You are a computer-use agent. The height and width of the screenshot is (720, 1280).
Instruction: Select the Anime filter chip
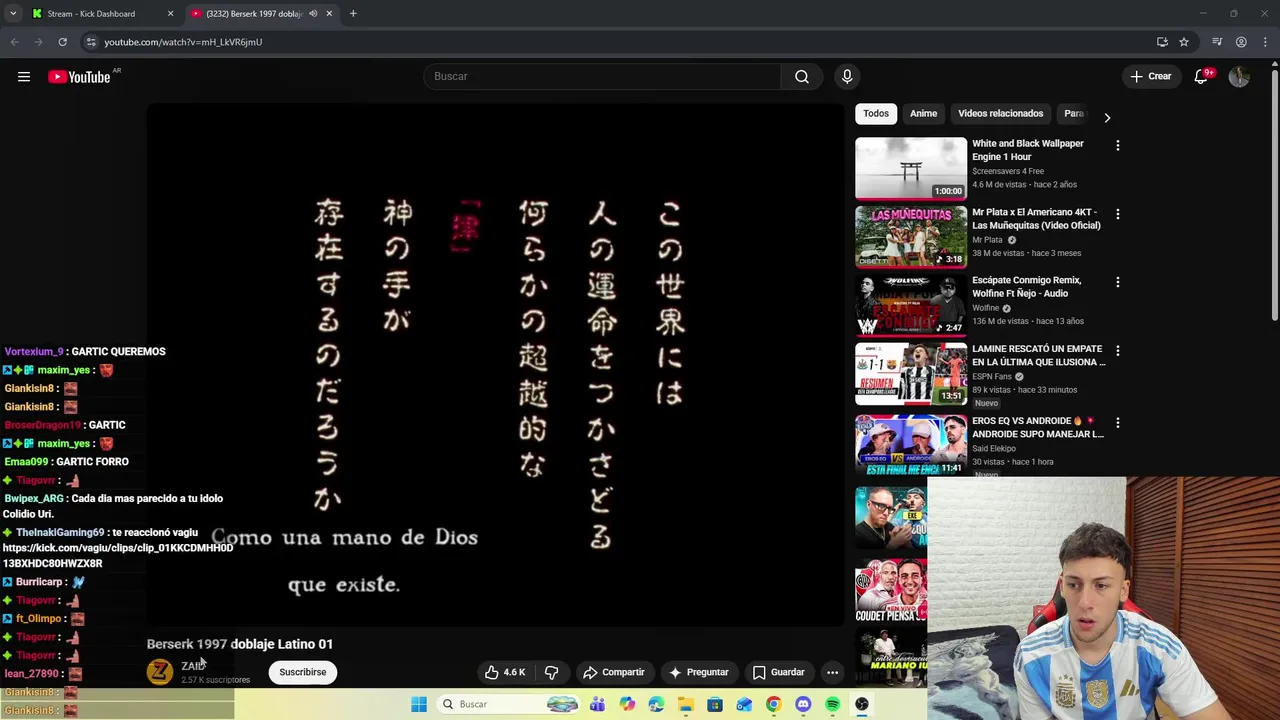point(923,113)
